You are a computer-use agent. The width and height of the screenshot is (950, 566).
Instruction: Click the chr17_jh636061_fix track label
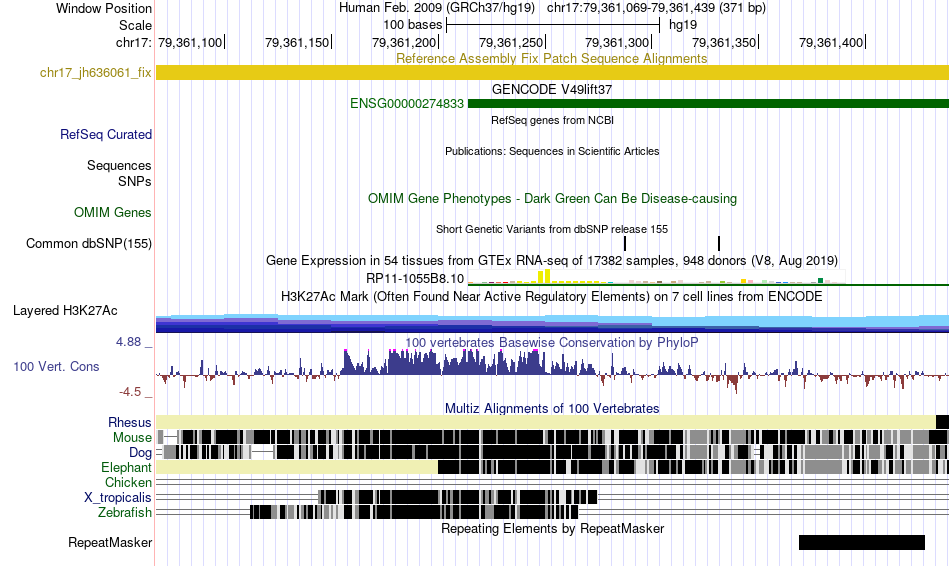point(96,73)
